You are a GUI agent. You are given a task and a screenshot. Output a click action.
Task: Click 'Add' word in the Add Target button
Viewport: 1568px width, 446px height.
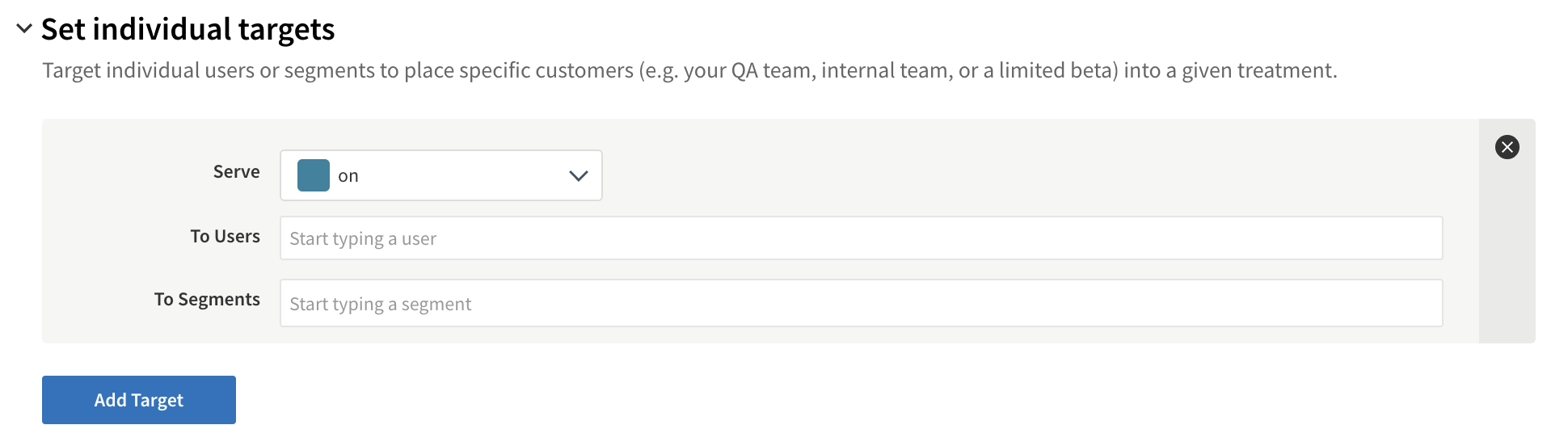pyautogui.click(x=111, y=400)
